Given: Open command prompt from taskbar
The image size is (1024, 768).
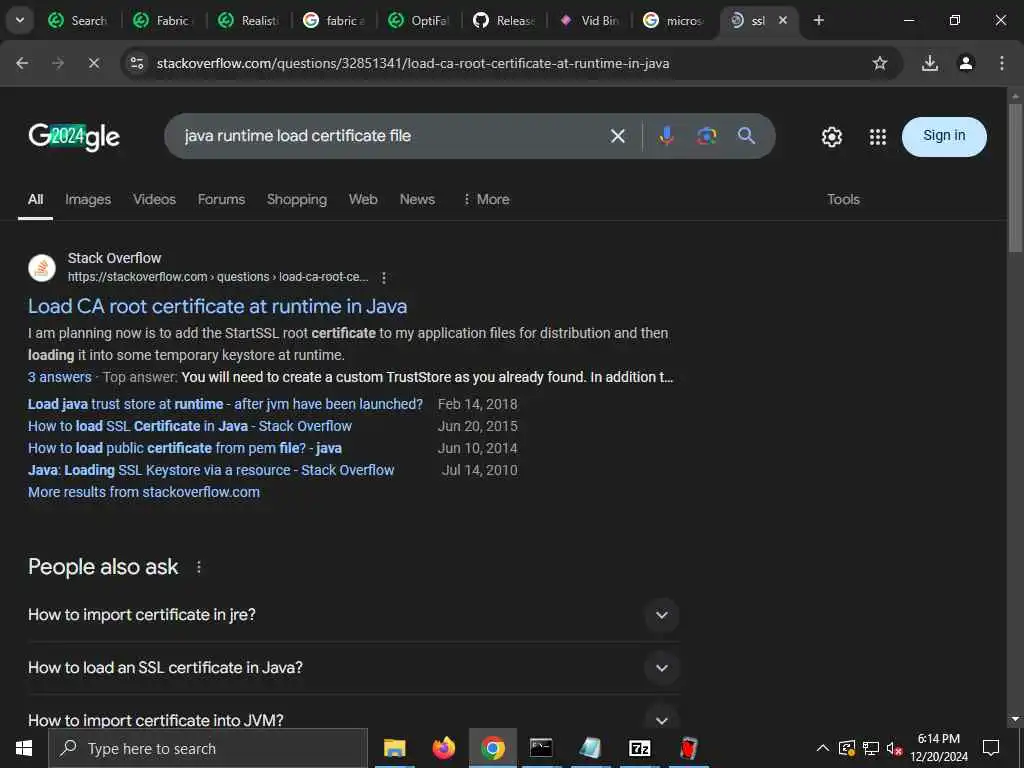Looking at the screenshot, I should 541,748.
